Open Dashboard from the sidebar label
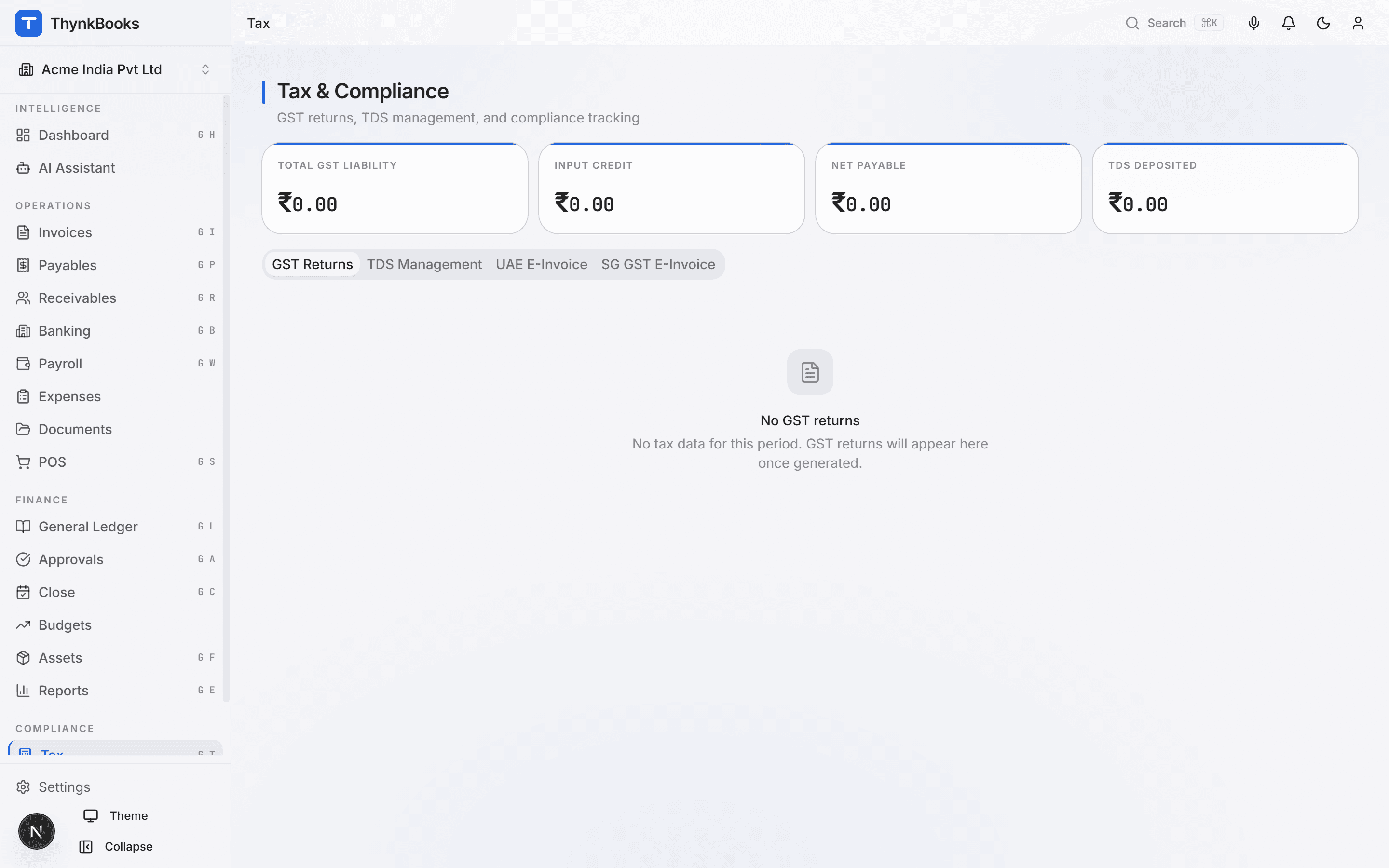Viewport: 1389px width, 868px height. pyautogui.click(x=73, y=135)
